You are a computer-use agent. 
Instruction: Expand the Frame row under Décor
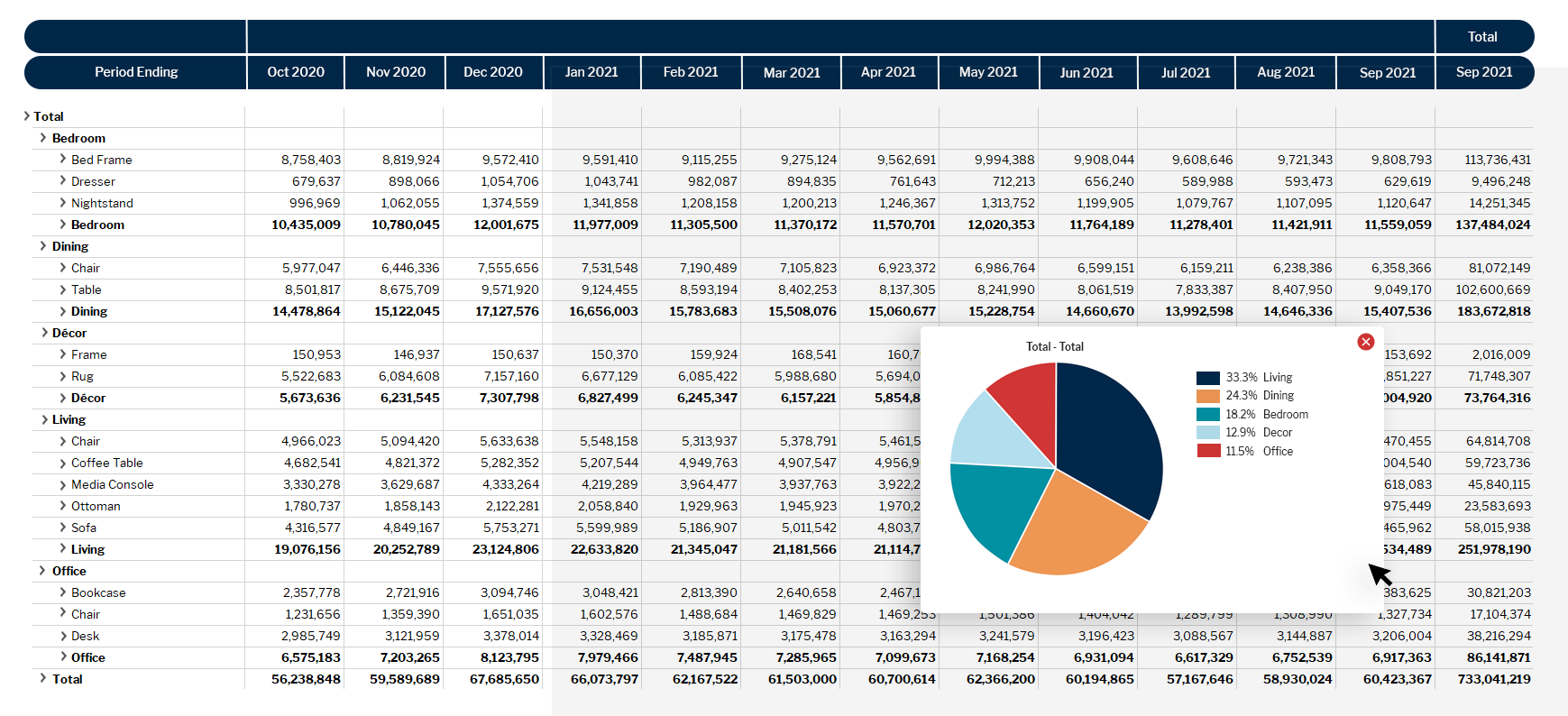click(x=62, y=353)
